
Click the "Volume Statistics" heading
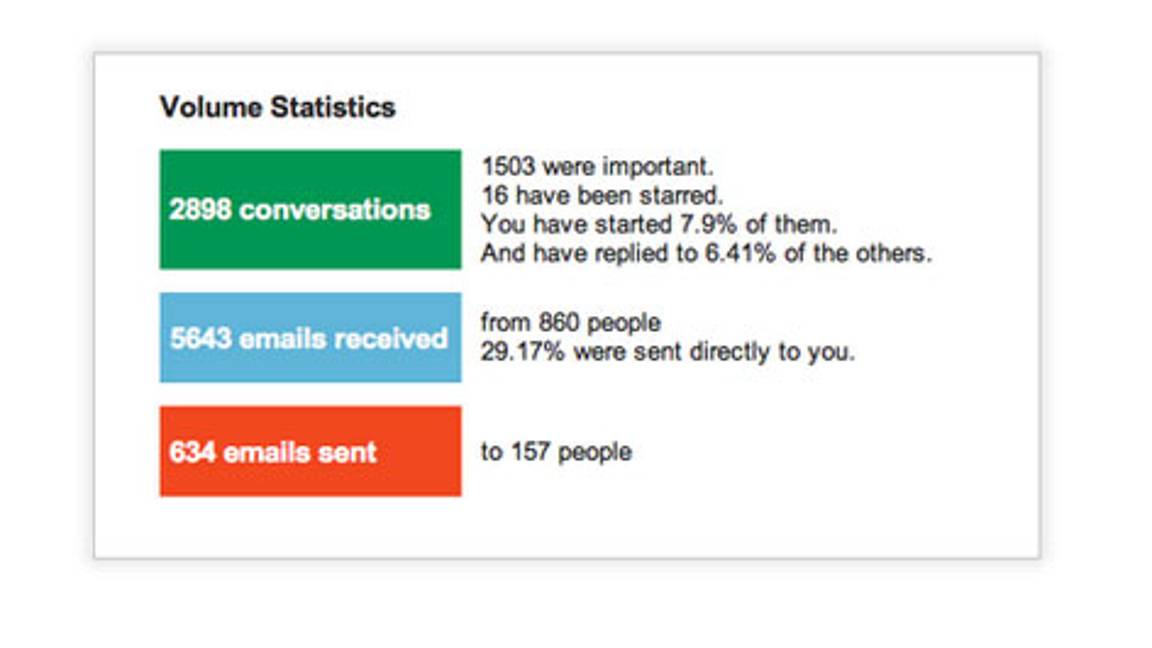tap(277, 107)
